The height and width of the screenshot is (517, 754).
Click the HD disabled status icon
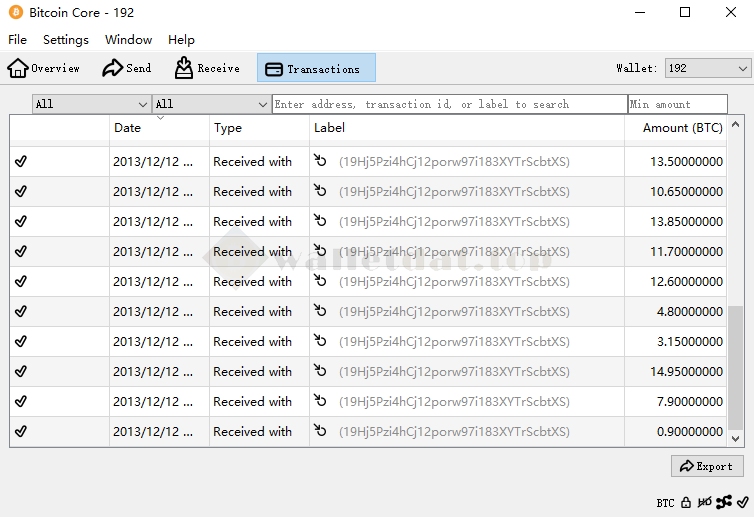[x=705, y=502]
